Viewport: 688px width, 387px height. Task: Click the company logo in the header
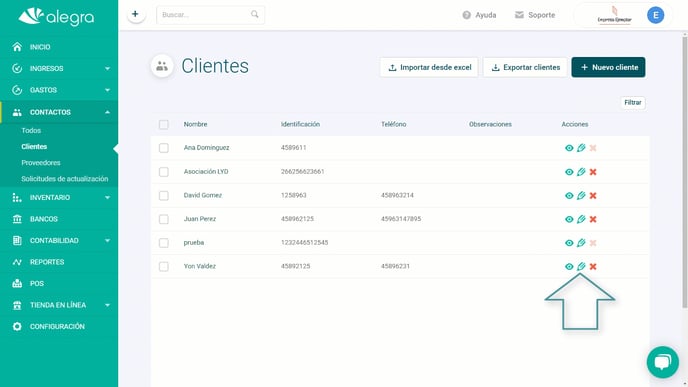[614, 15]
